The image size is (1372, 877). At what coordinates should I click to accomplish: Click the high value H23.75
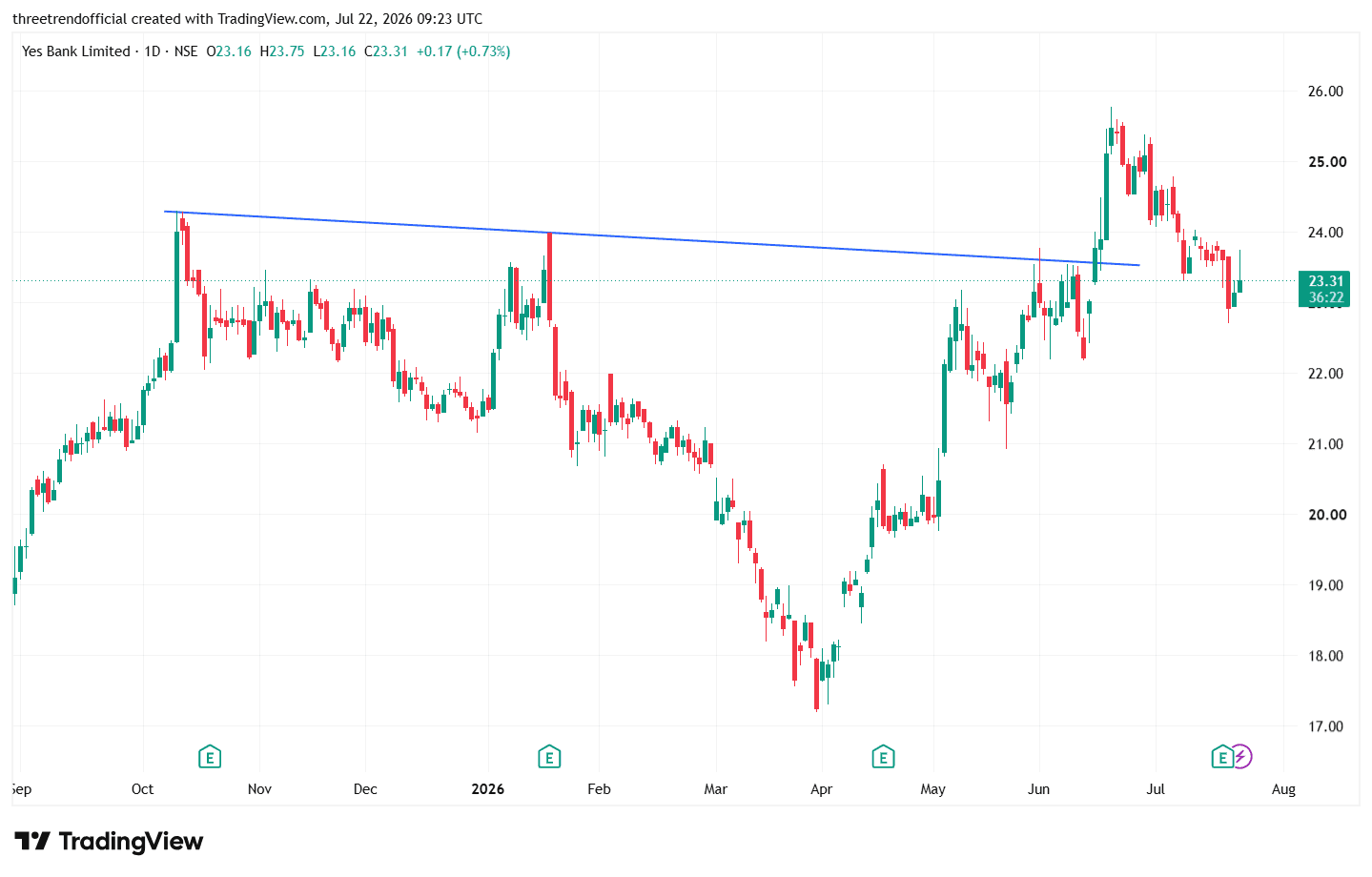(x=282, y=51)
